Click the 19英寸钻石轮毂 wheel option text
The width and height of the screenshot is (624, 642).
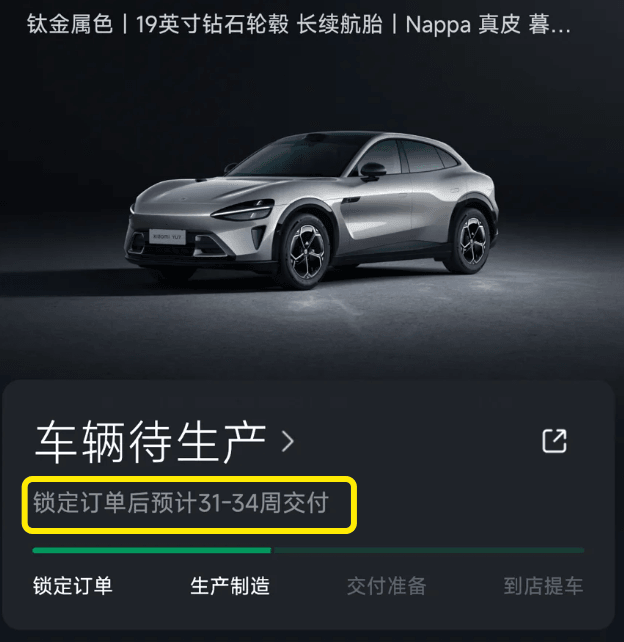point(213,25)
